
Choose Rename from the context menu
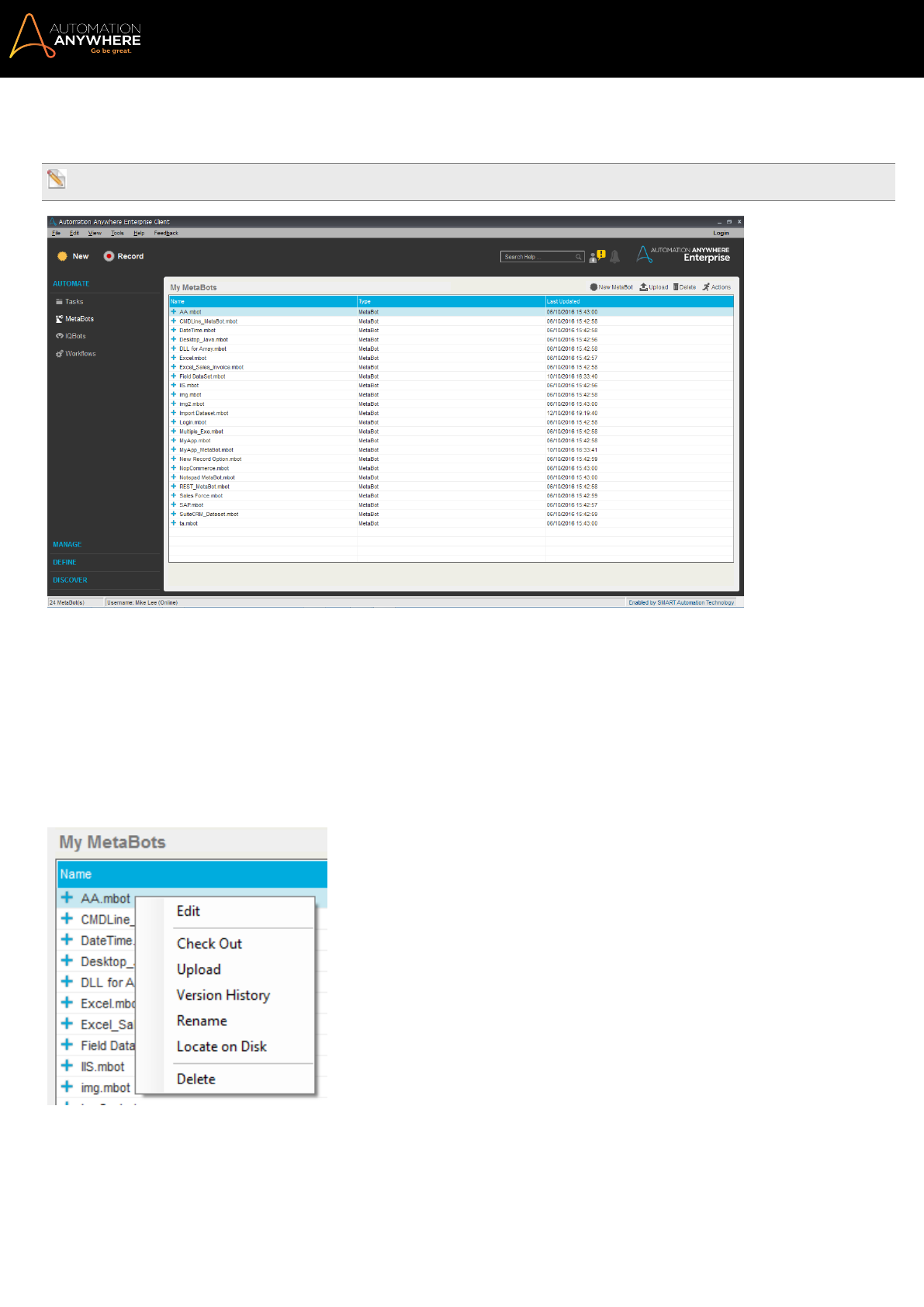click(202, 1021)
